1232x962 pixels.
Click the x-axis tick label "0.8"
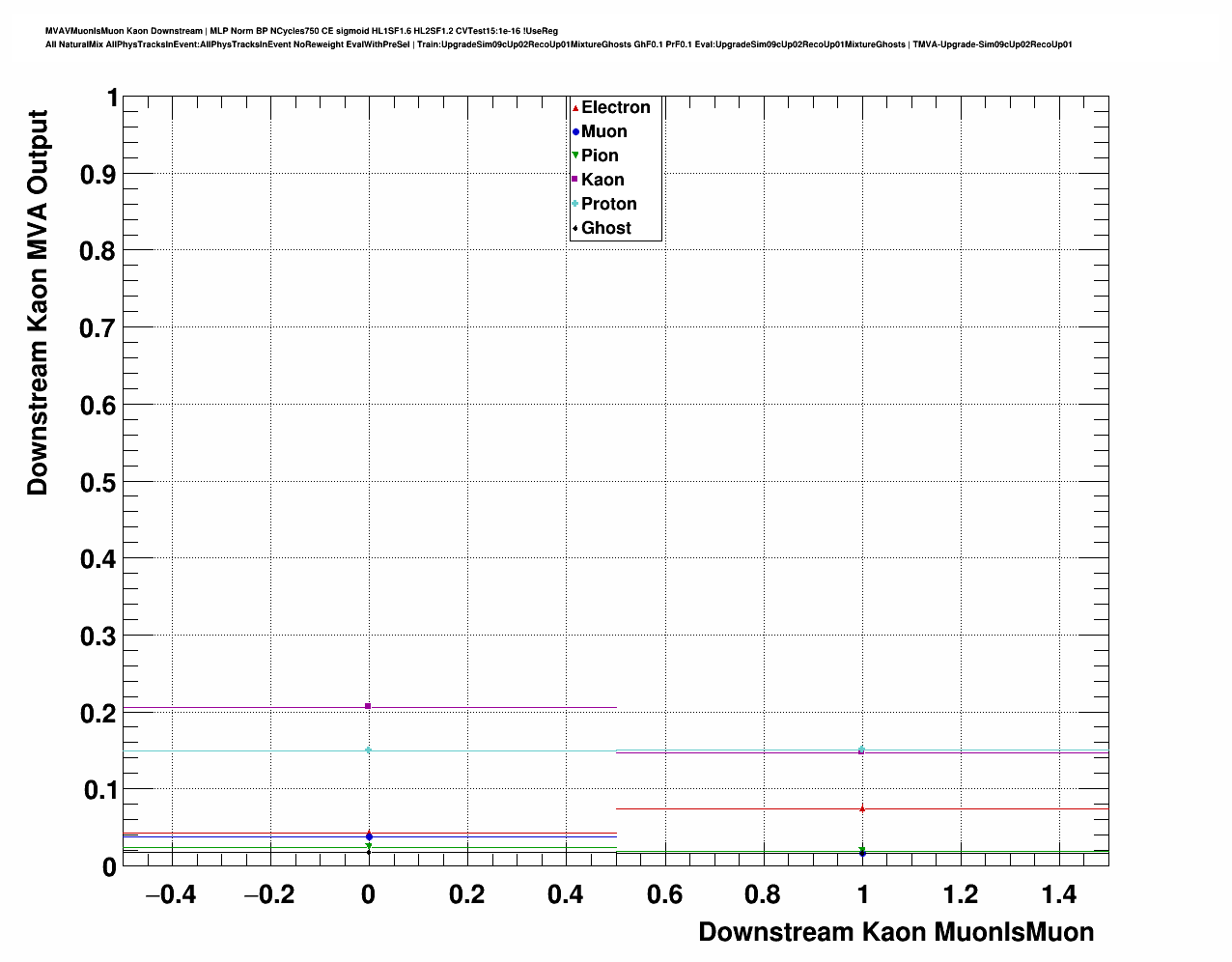click(x=763, y=895)
